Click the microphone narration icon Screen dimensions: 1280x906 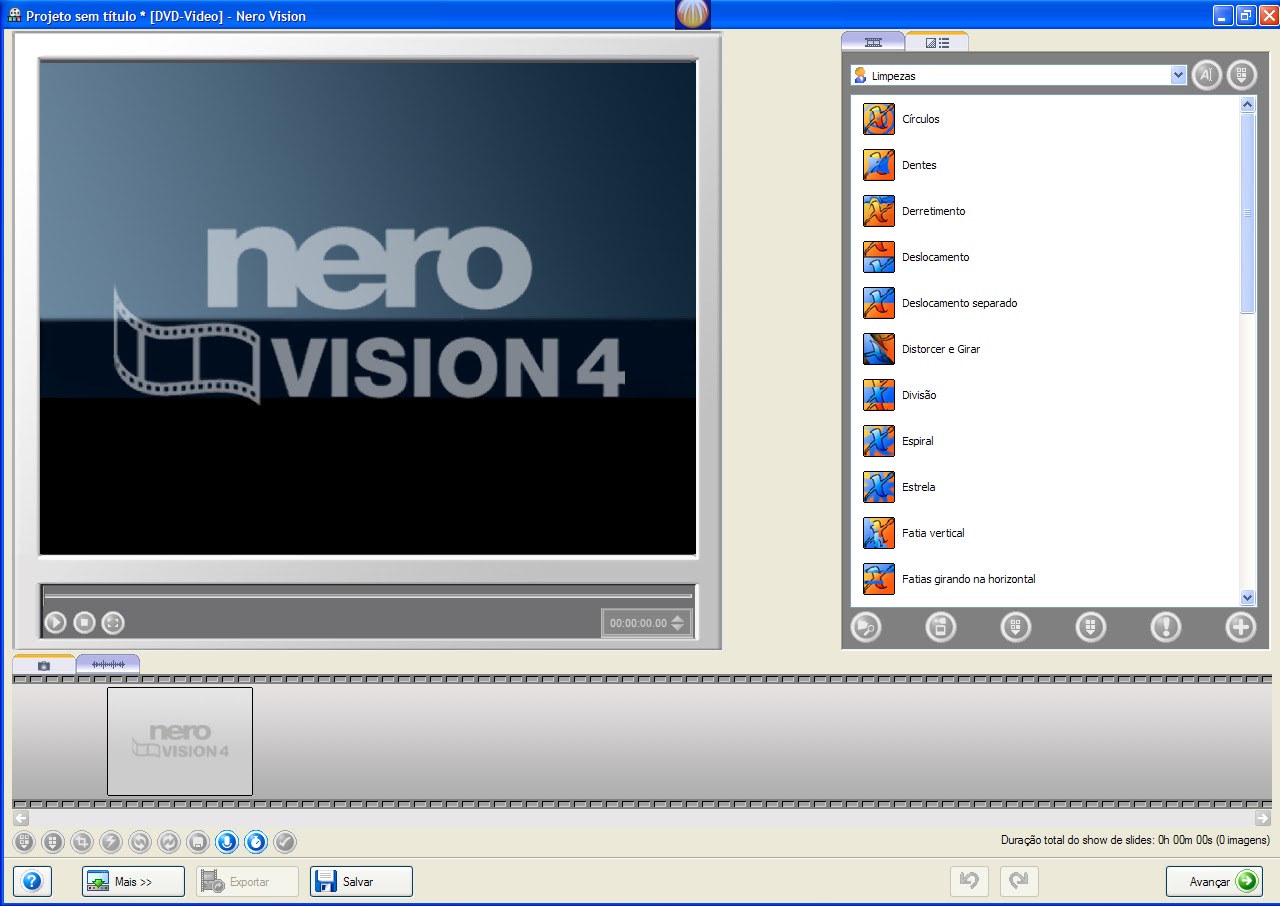point(227,842)
